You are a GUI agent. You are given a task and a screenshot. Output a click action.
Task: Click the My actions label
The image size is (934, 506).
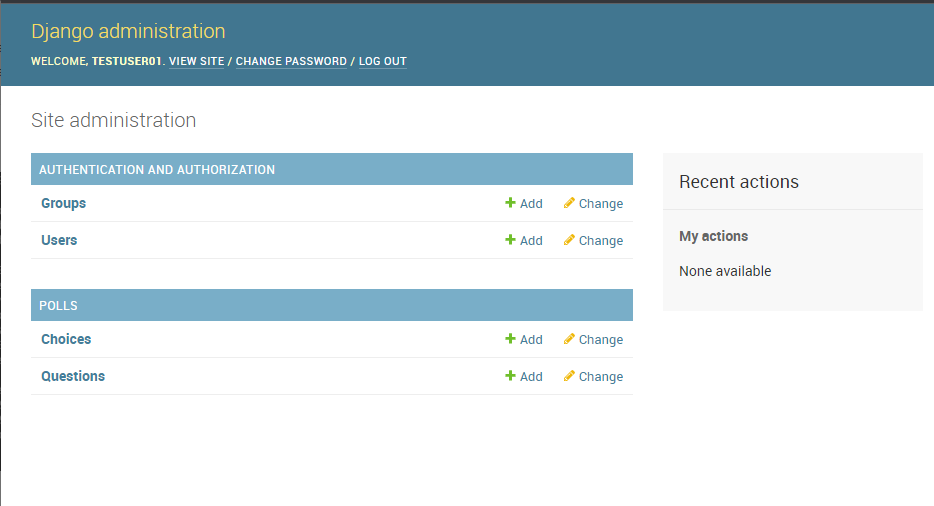point(714,236)
